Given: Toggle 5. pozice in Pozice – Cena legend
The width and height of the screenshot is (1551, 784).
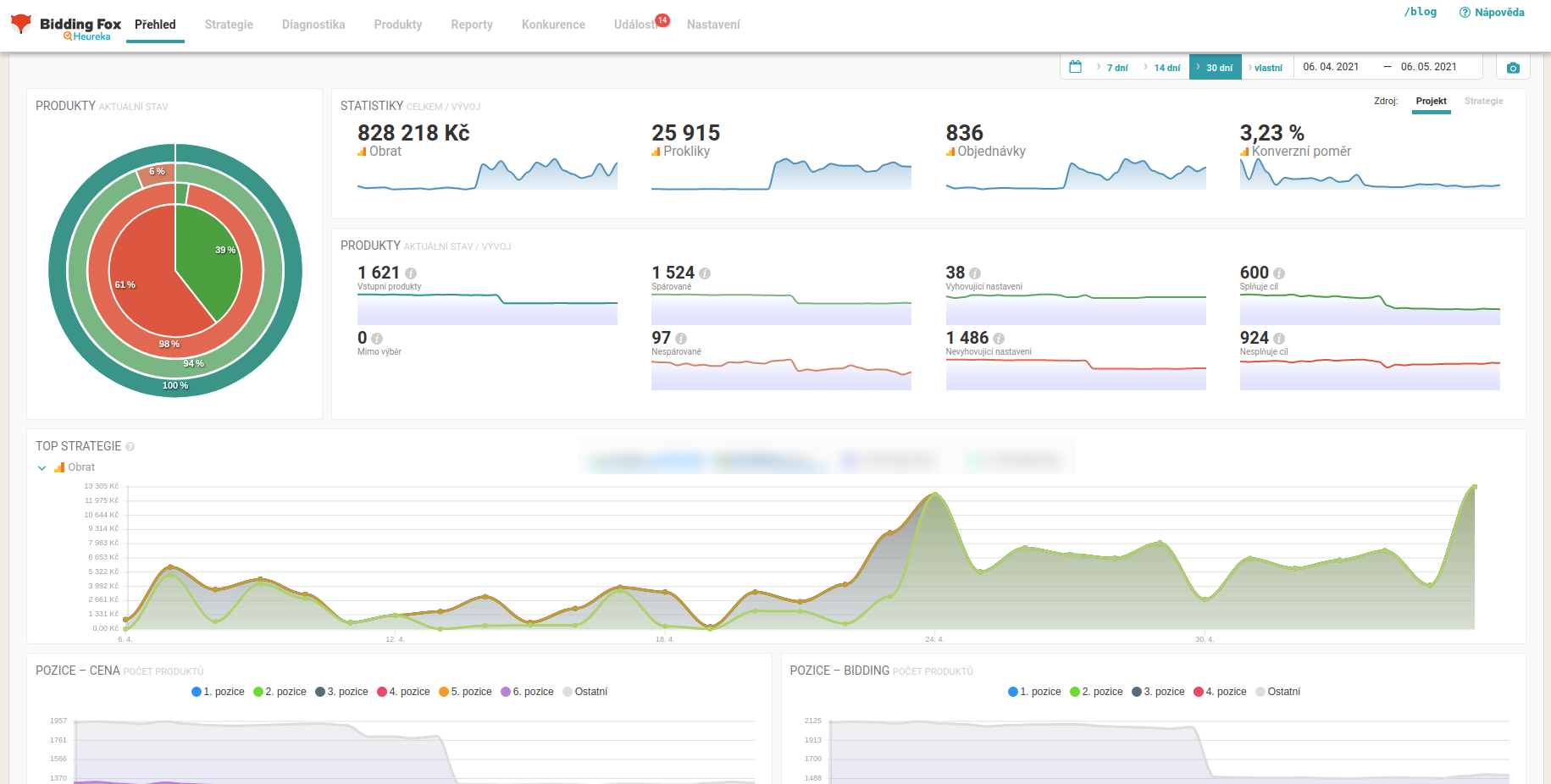Looking at the screenshot, I should [466, 692].
